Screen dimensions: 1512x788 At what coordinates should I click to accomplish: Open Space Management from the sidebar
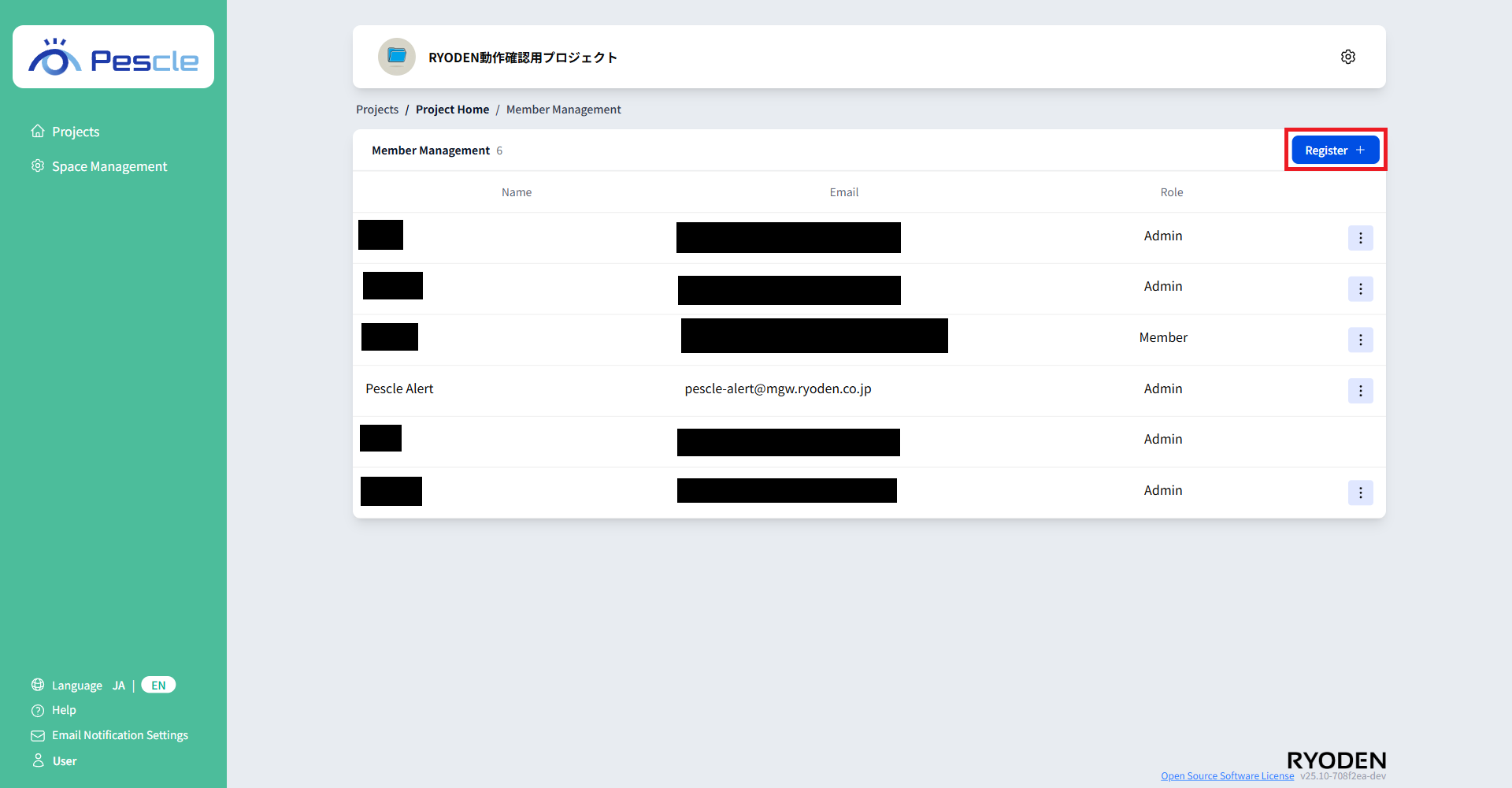coord(109,165)
